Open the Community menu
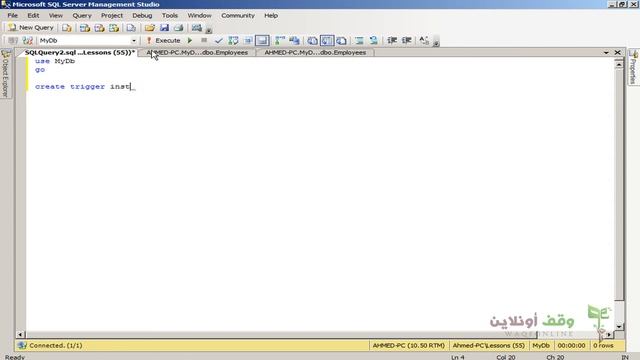Screen dimensions: 640x360 coord(238,16)
